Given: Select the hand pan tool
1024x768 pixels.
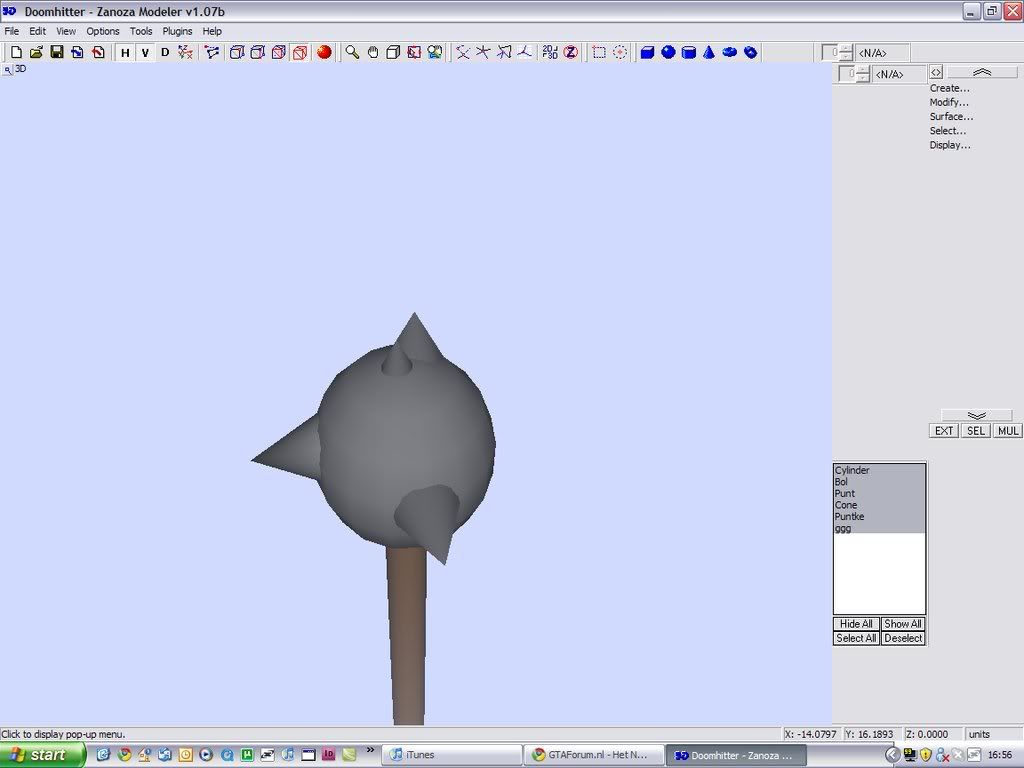Looking at the screenshot, I should (x=373, y=52).
